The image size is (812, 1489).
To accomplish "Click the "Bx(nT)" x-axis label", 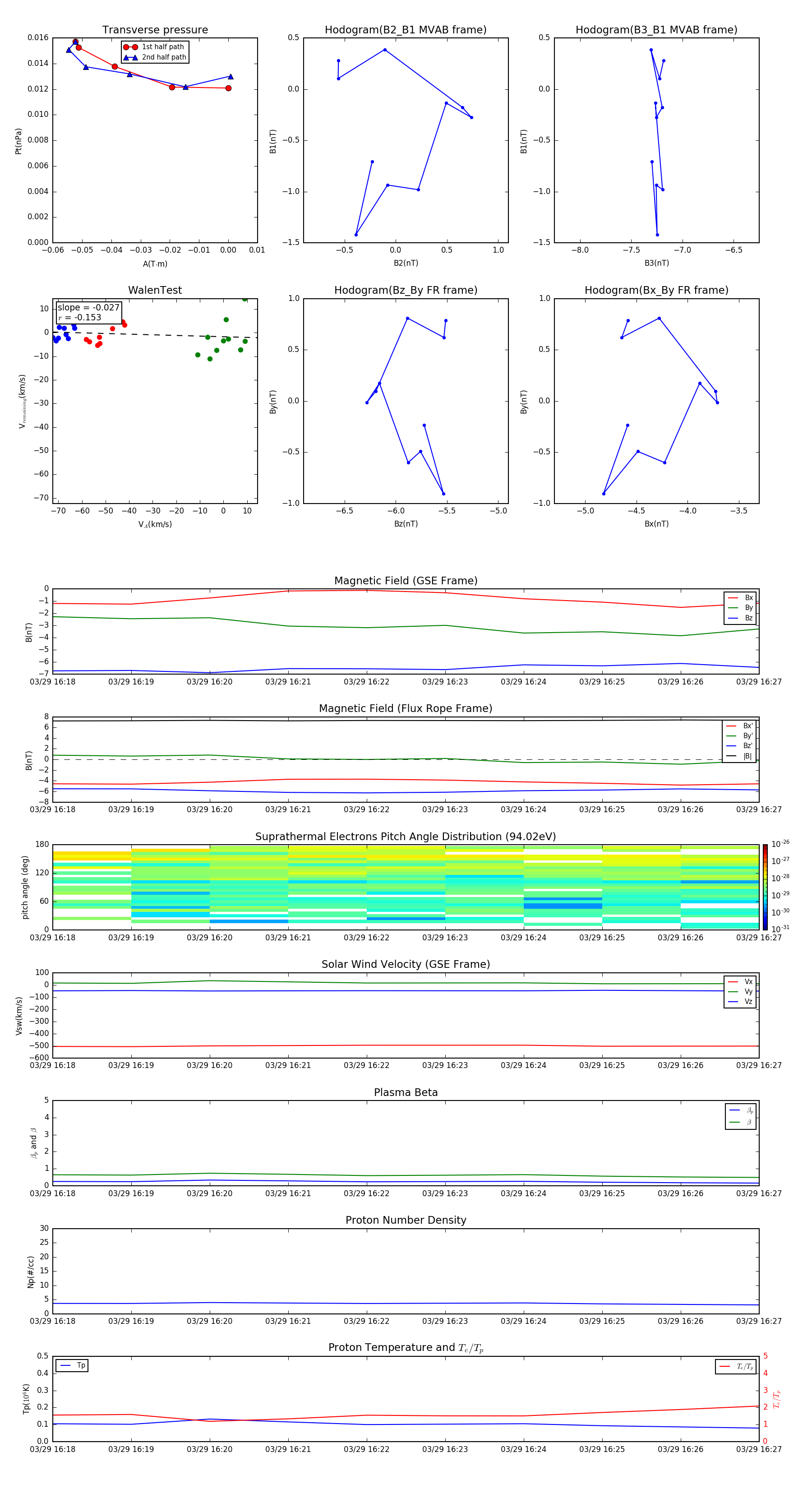I will [x=656, y=524].
